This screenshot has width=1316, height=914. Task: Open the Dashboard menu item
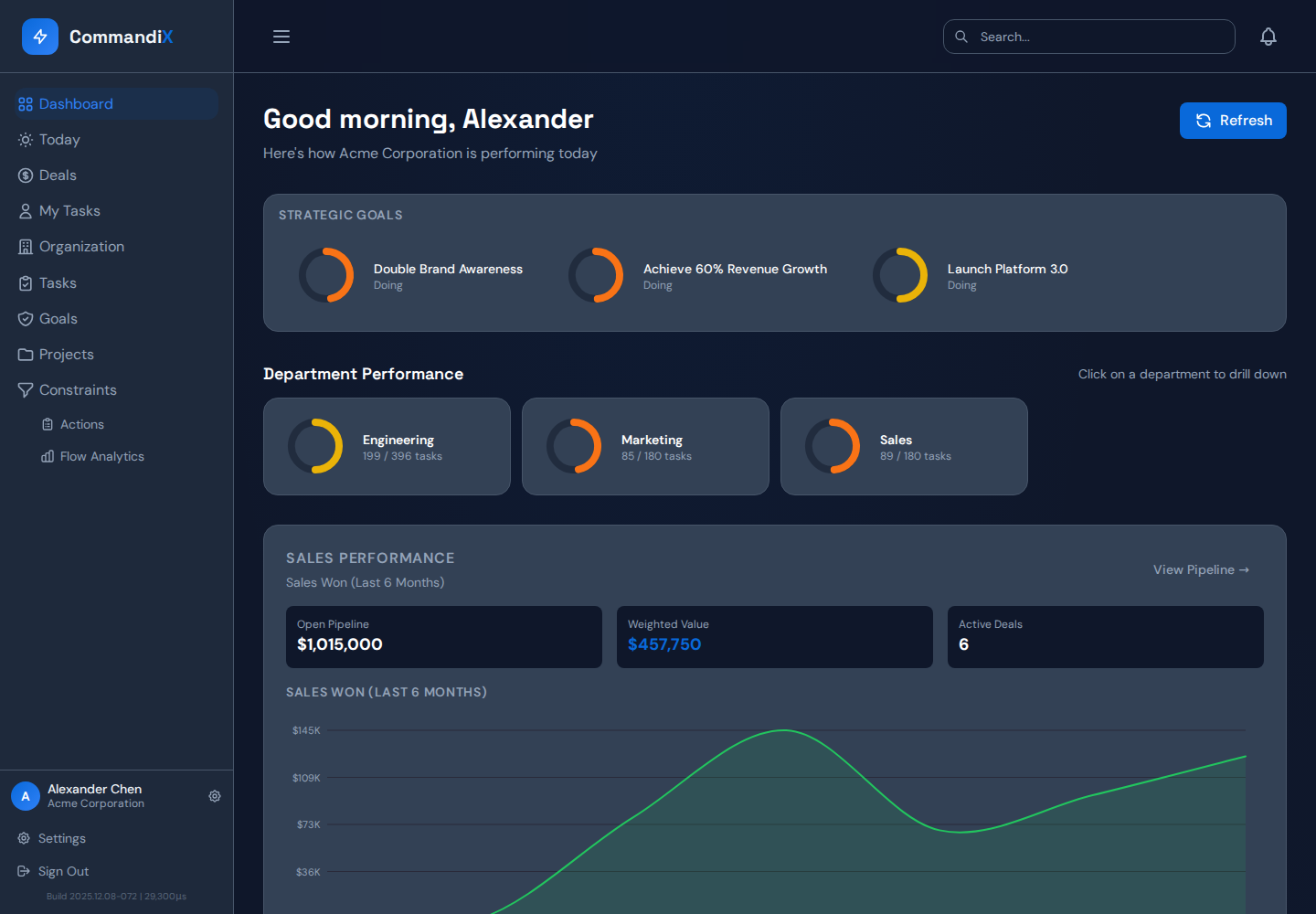[117, 104]
